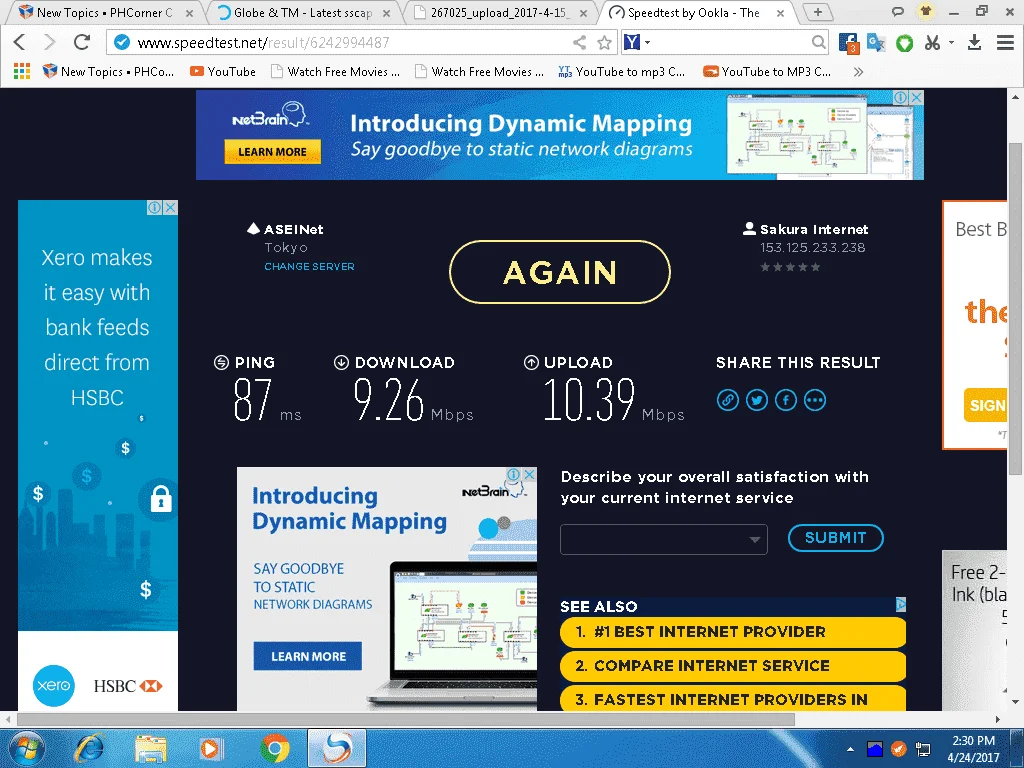1024x768 pixels.
Task: Open #1 Best Internet Provider link
Action: [x=733, y=632]
